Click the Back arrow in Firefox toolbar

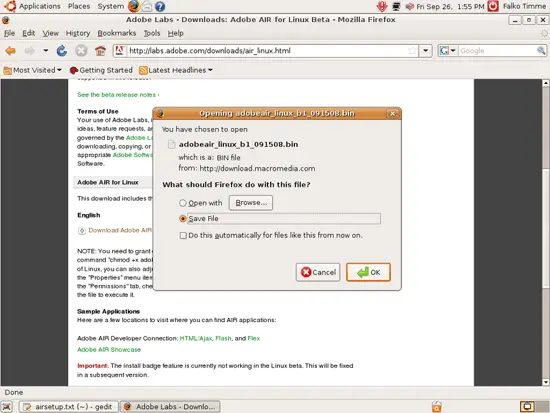11,51
